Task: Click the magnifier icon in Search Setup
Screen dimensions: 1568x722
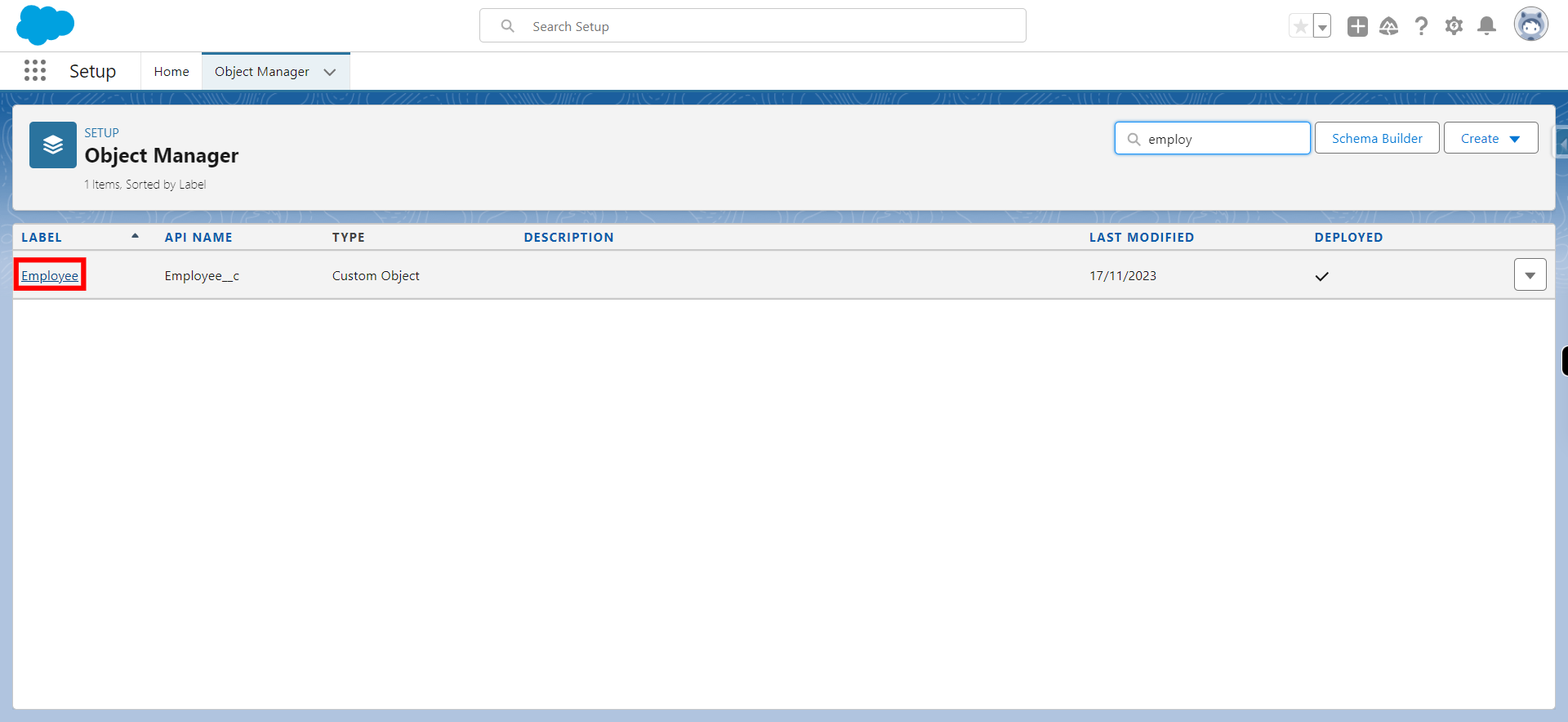Action: (508, 26)
